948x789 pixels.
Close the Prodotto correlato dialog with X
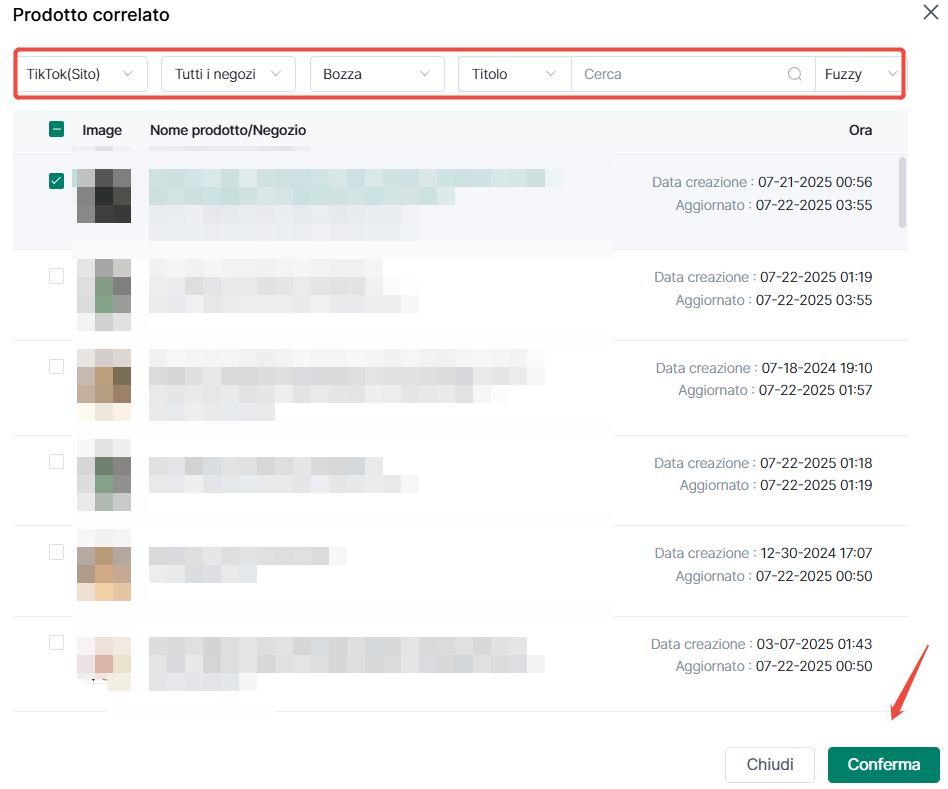tap(930, 11)
